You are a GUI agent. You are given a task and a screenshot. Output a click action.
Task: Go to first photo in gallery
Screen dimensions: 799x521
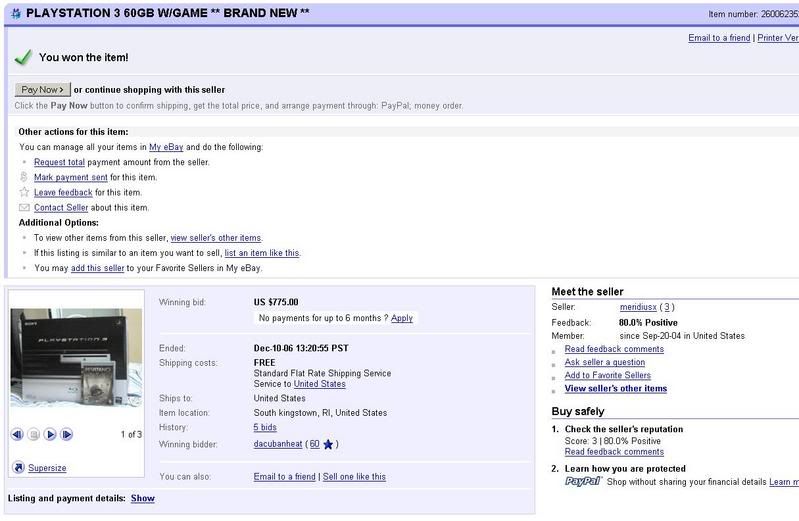pos(17,434)
